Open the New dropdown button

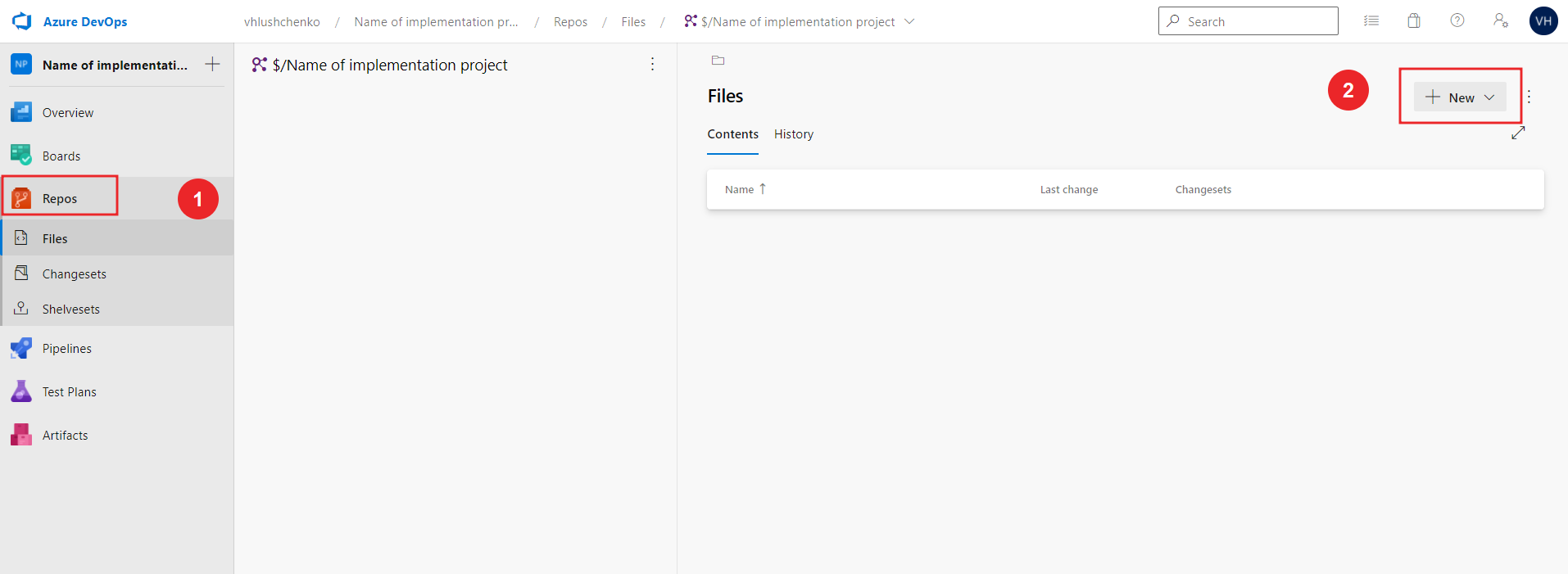pos(1460,97)
